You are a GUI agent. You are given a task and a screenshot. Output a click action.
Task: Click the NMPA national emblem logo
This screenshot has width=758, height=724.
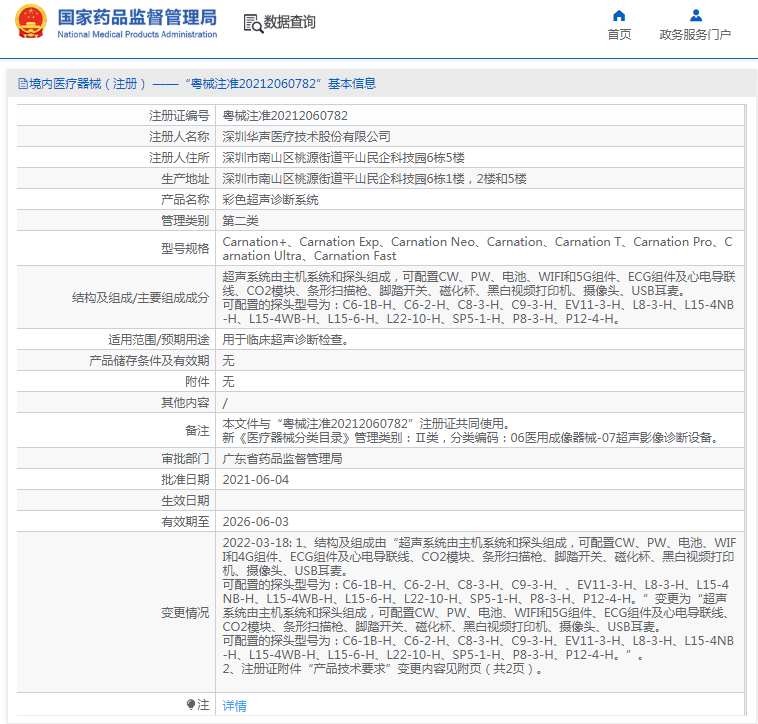31,22
